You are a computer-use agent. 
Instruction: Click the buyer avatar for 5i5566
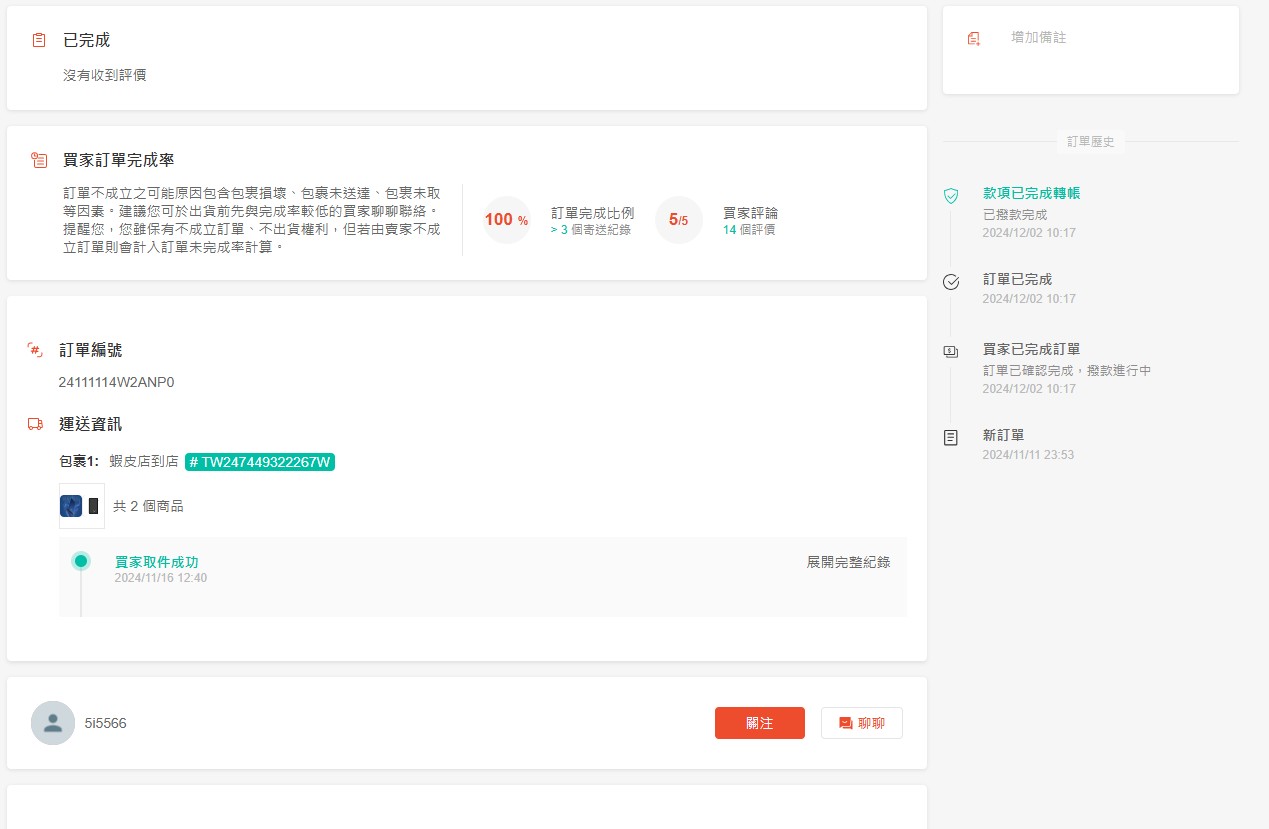coord(53,723)
